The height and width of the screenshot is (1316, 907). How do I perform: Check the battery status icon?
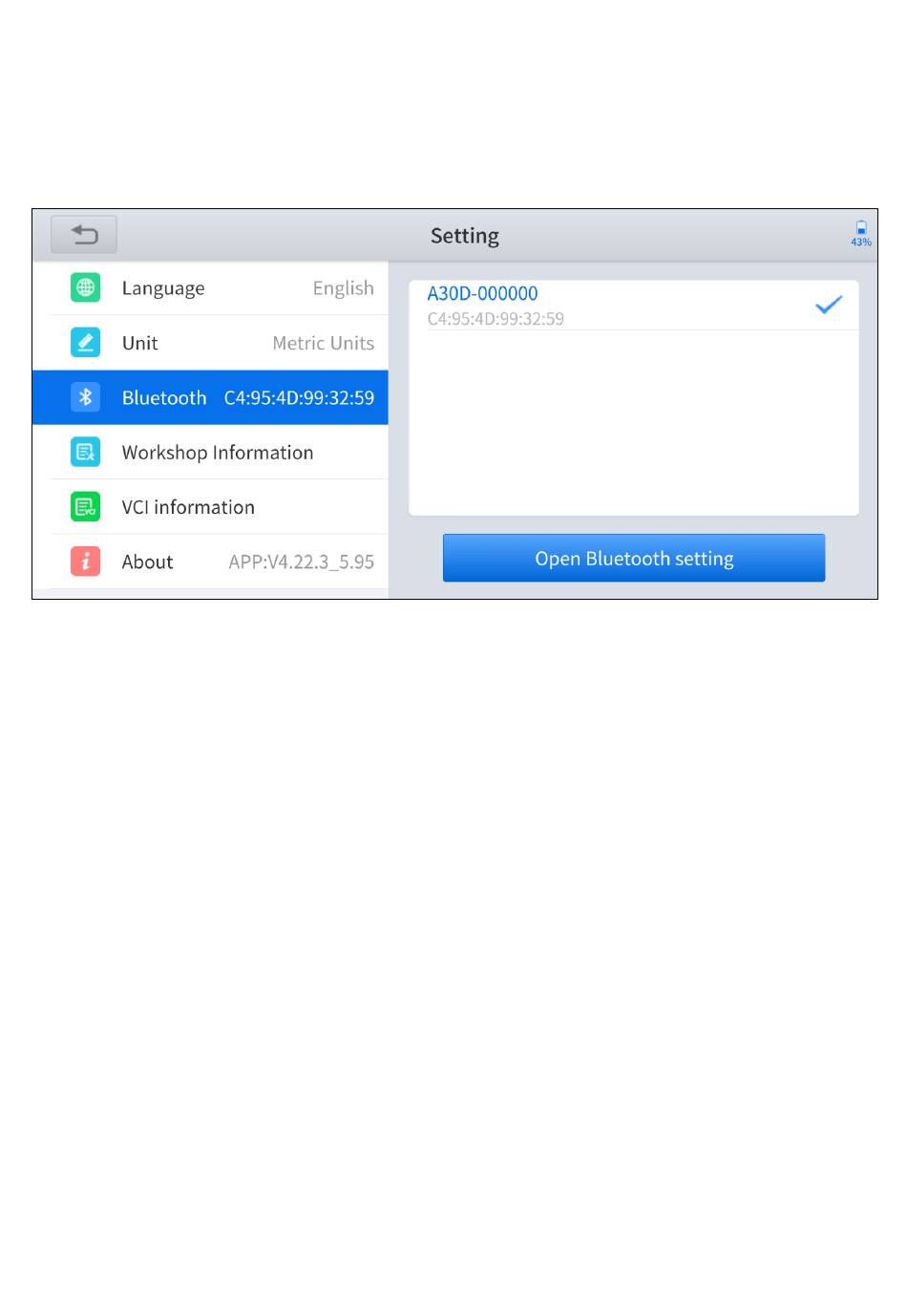point(861,233)
